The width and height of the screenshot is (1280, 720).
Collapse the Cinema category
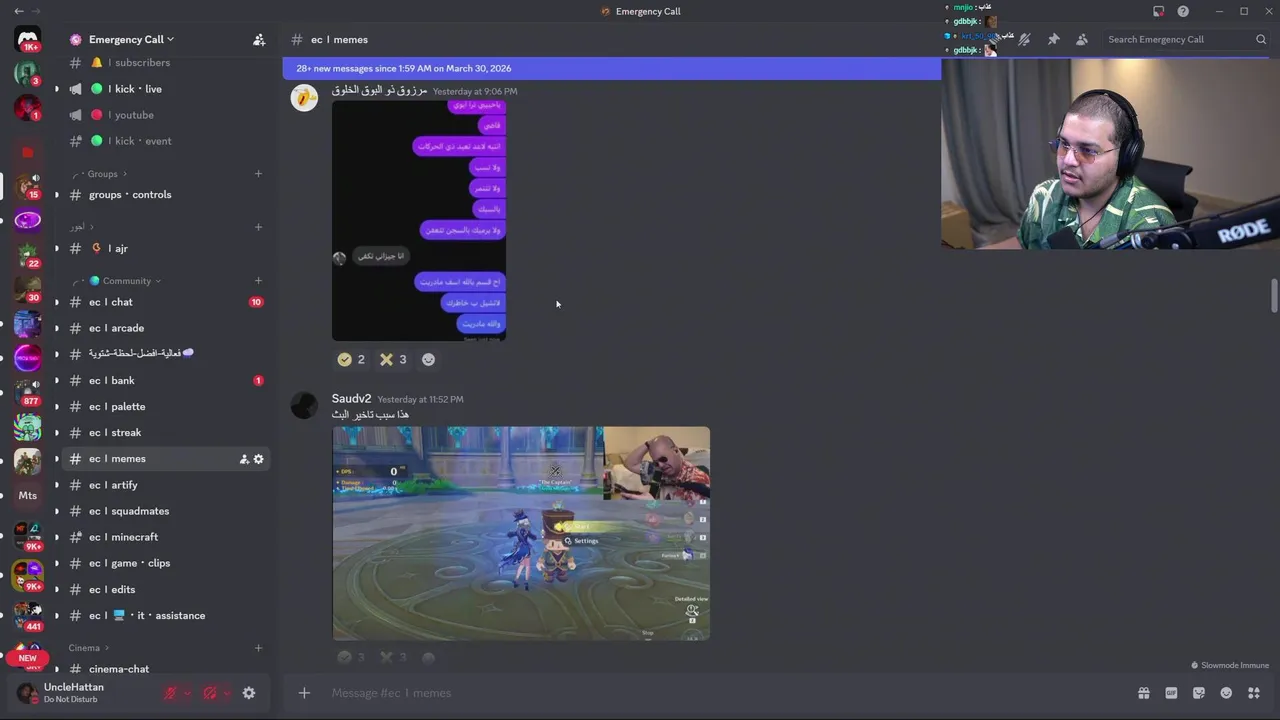[x=88, y=648]
